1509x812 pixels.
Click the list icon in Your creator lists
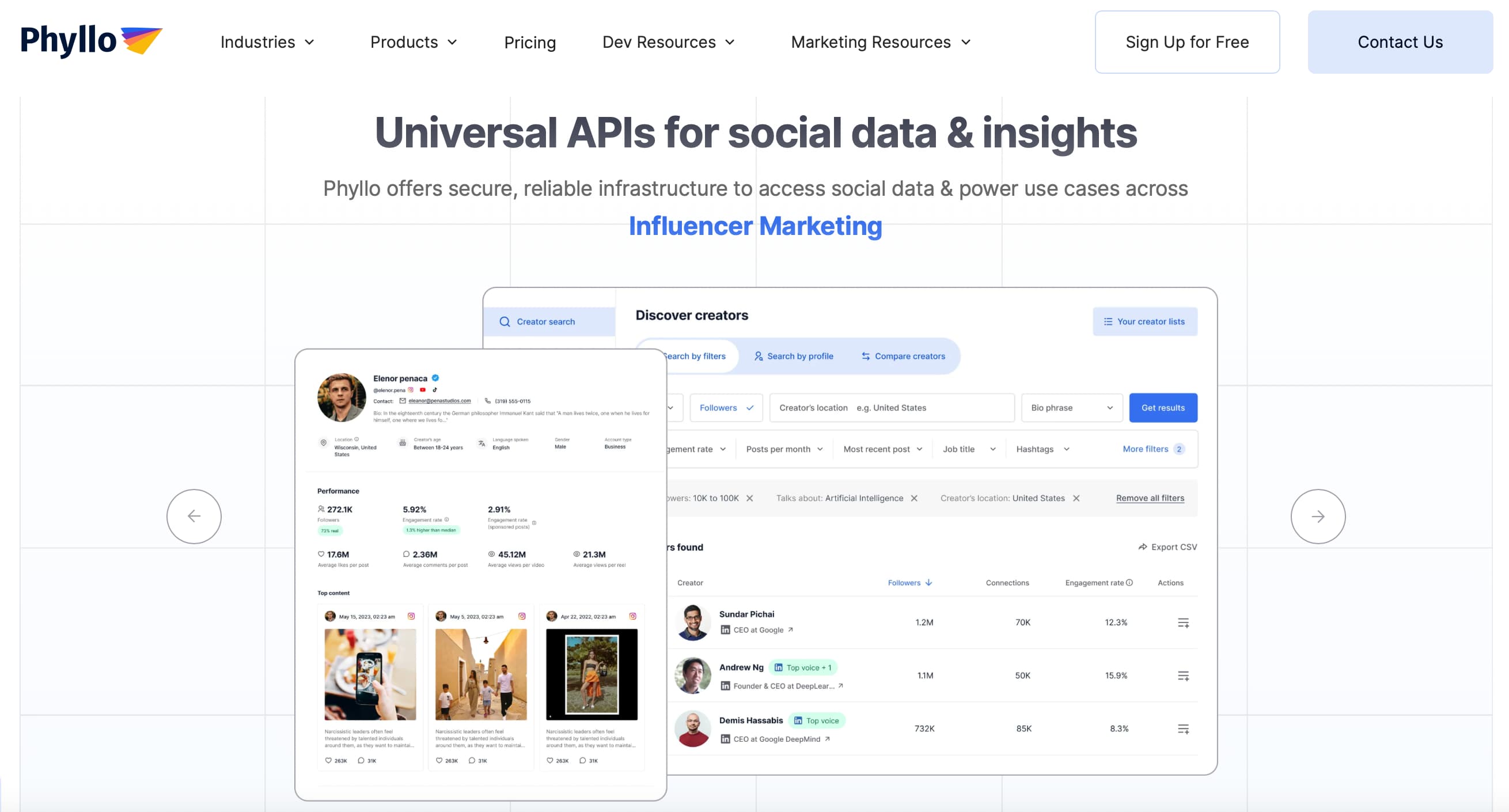[x=1108, y=322]
